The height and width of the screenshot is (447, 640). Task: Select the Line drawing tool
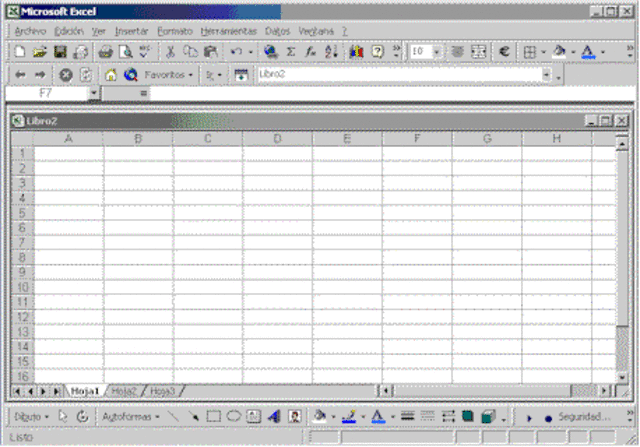click(x=173, y=417)
